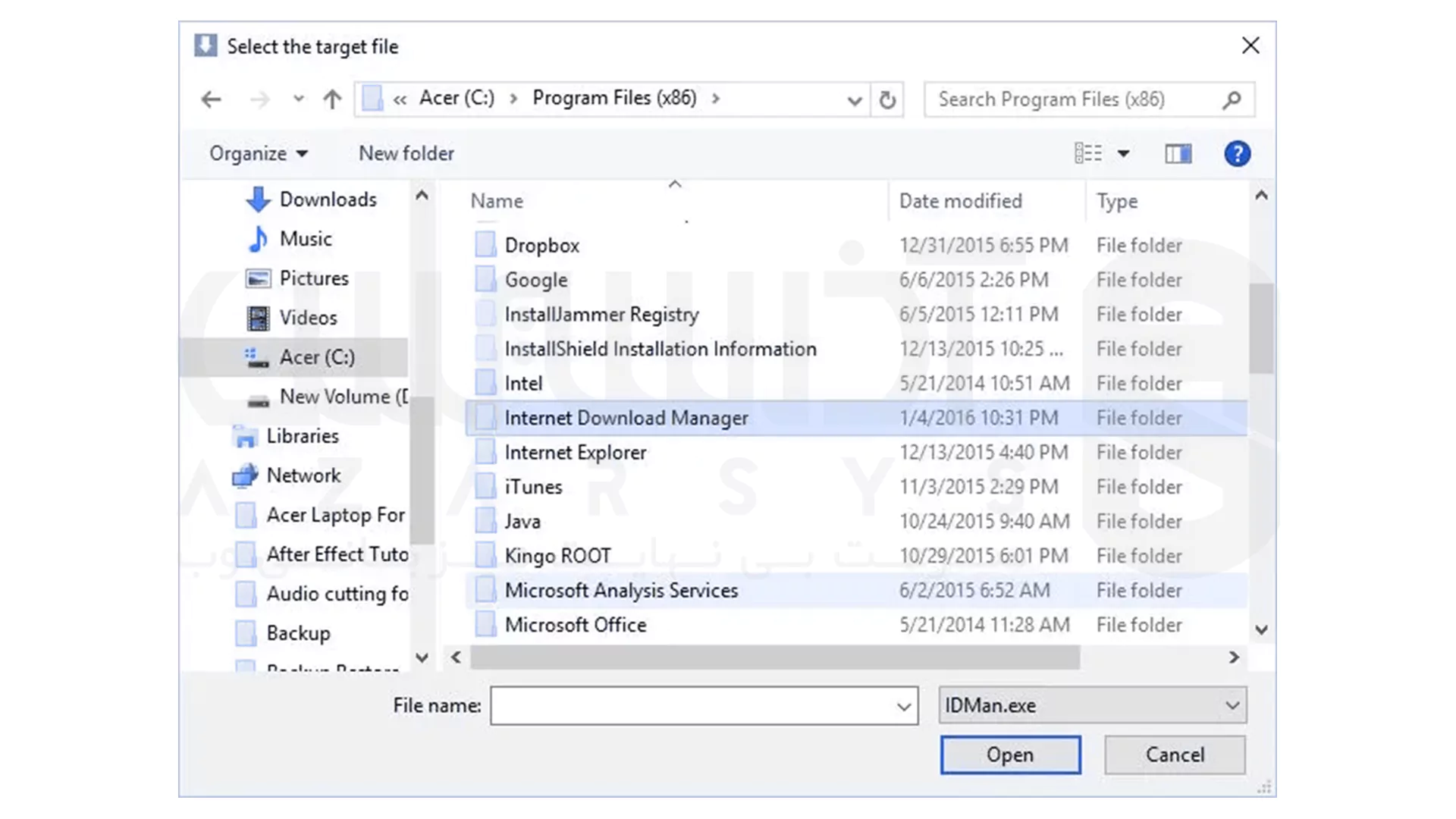
Task: Click the forward navigation arrow
Action: pos(260,99)
